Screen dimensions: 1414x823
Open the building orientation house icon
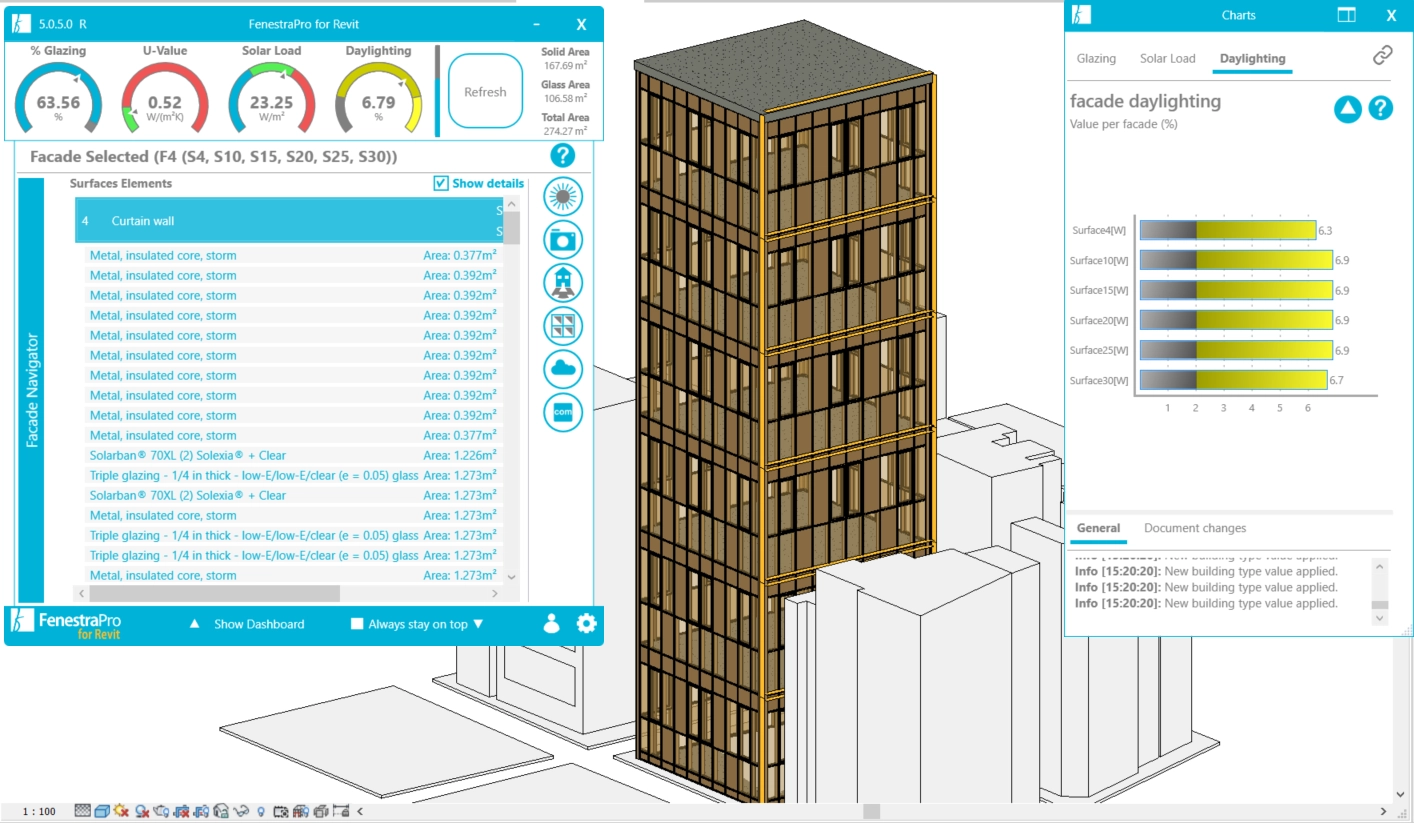click(564, 283)
